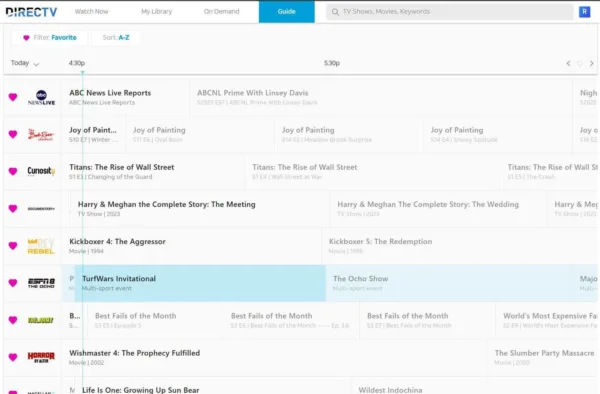The height and width of the screenshot is (394, 600).
Task: Select Best Fails of the Month S3 E7
Action: (427, 320)
